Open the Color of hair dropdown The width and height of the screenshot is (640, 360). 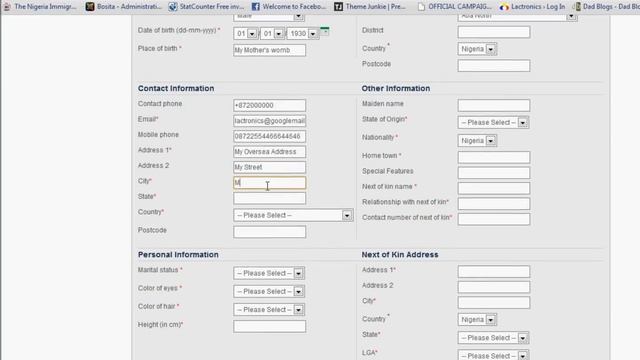click(x=269, y=310)
